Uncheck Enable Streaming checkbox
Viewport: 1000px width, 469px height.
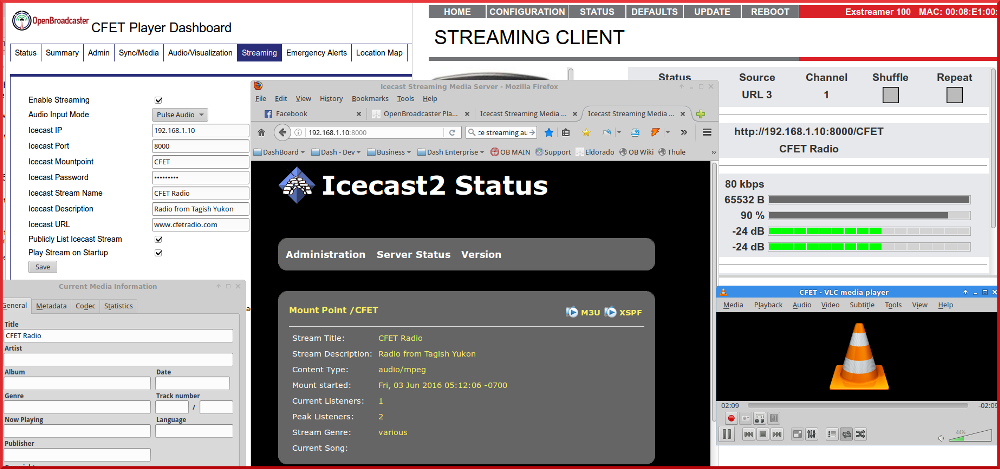pos(159,100)
